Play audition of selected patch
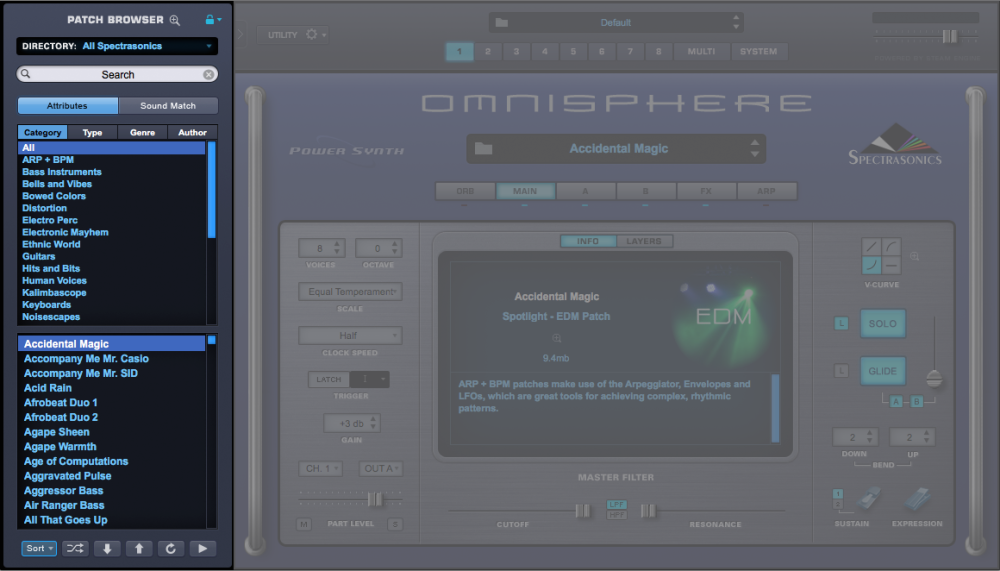The width and height of the screenshot is (1000, 571). click(x=202, y=548)
